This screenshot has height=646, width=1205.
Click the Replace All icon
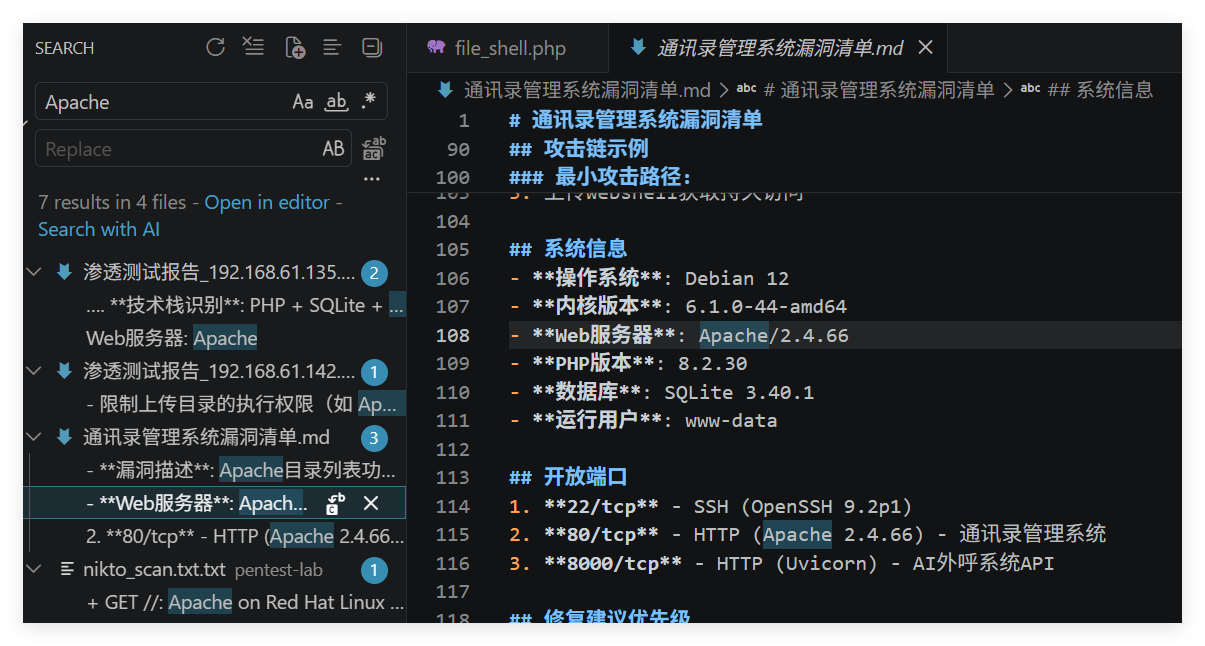point(373,149)
